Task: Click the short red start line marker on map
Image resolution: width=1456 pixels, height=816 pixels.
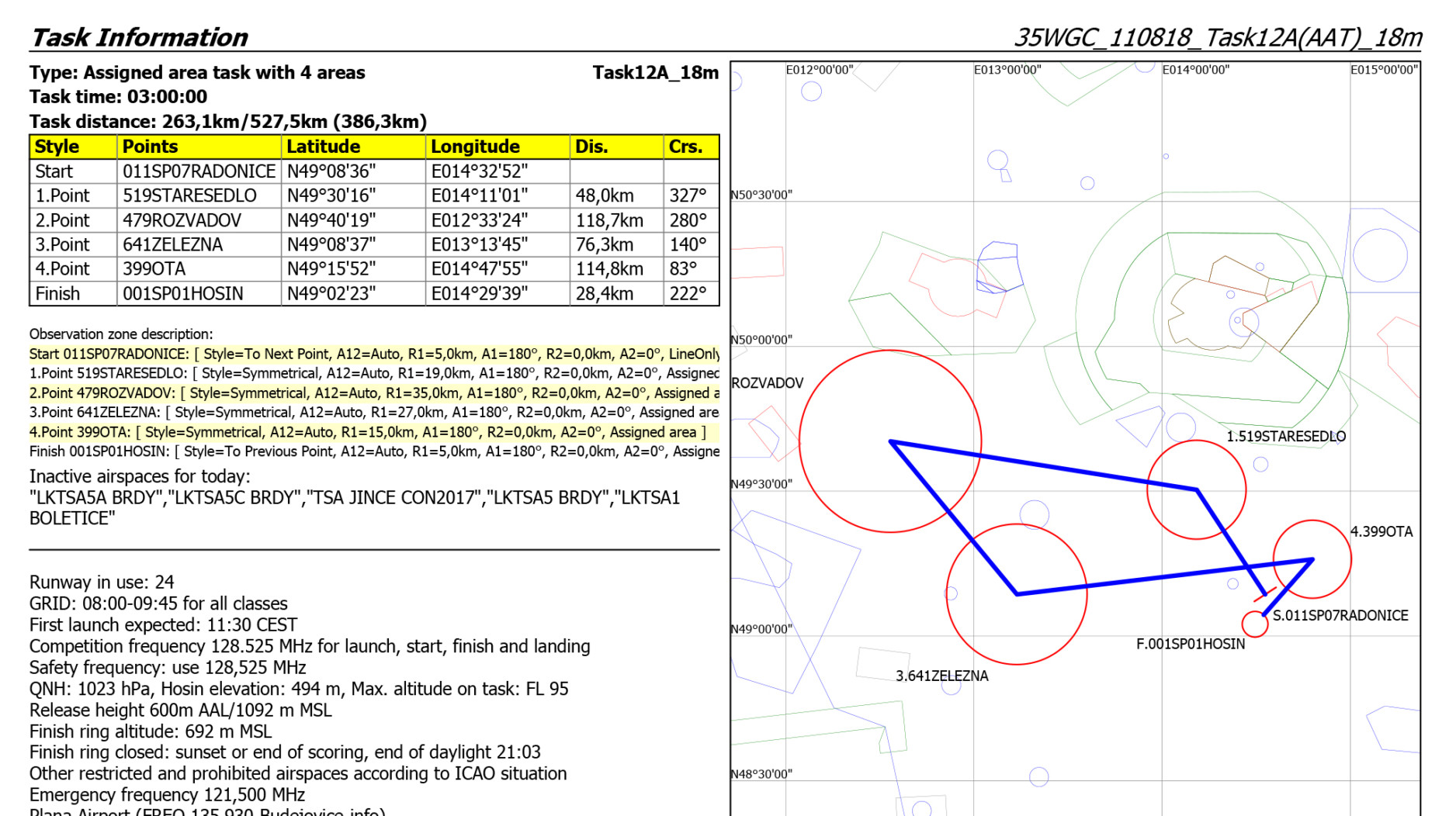Action: click(1264, 596)
